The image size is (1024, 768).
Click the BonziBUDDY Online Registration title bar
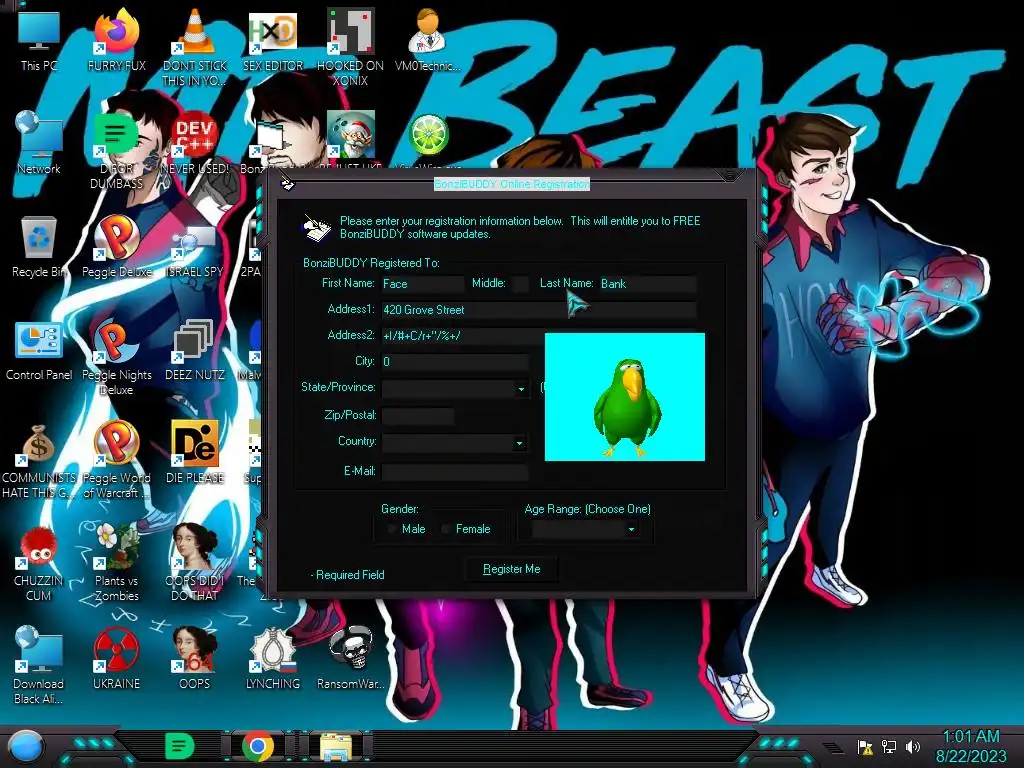[511, 184]
